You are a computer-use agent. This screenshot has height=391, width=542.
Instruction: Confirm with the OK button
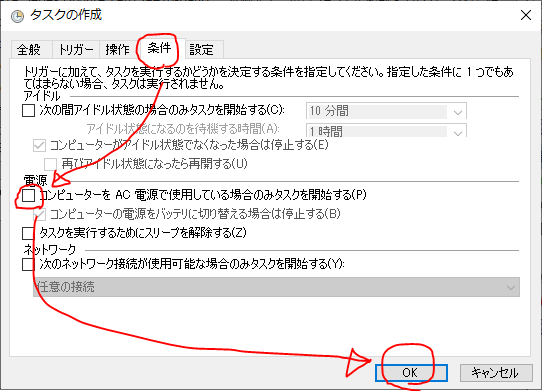click(x=411, y=373)
